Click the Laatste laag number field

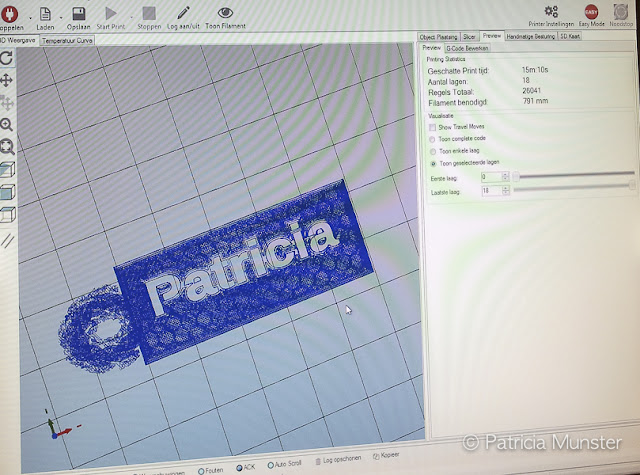pyautogui.click(x=491, y=191)
